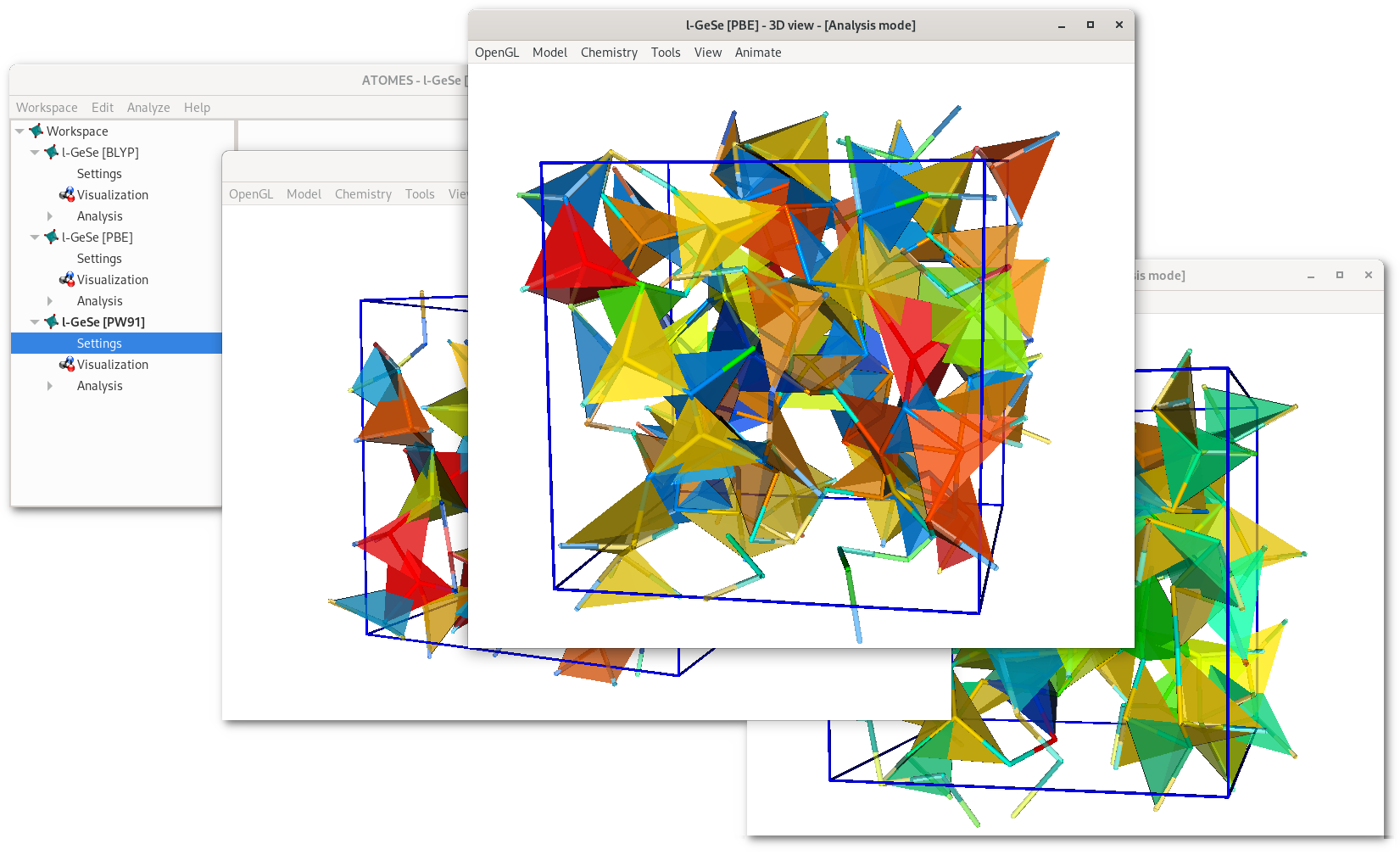Click the l-GeSe [PBE] project icon

[x=52, y=237]
